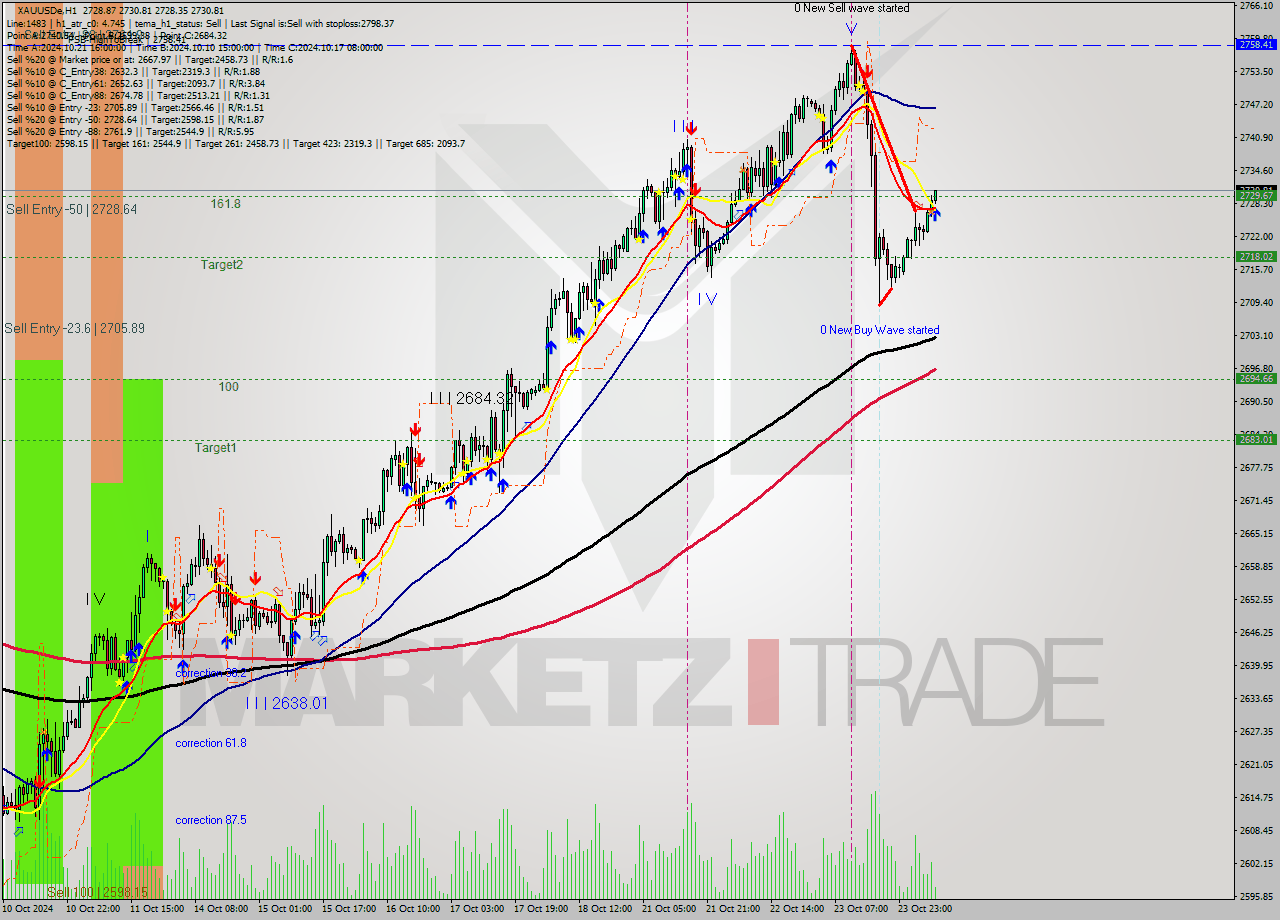Screen dimensions: 1280x920
Task: Click the '23 Oct 23:00' time axis label
Action: click(x=924, y=909)
